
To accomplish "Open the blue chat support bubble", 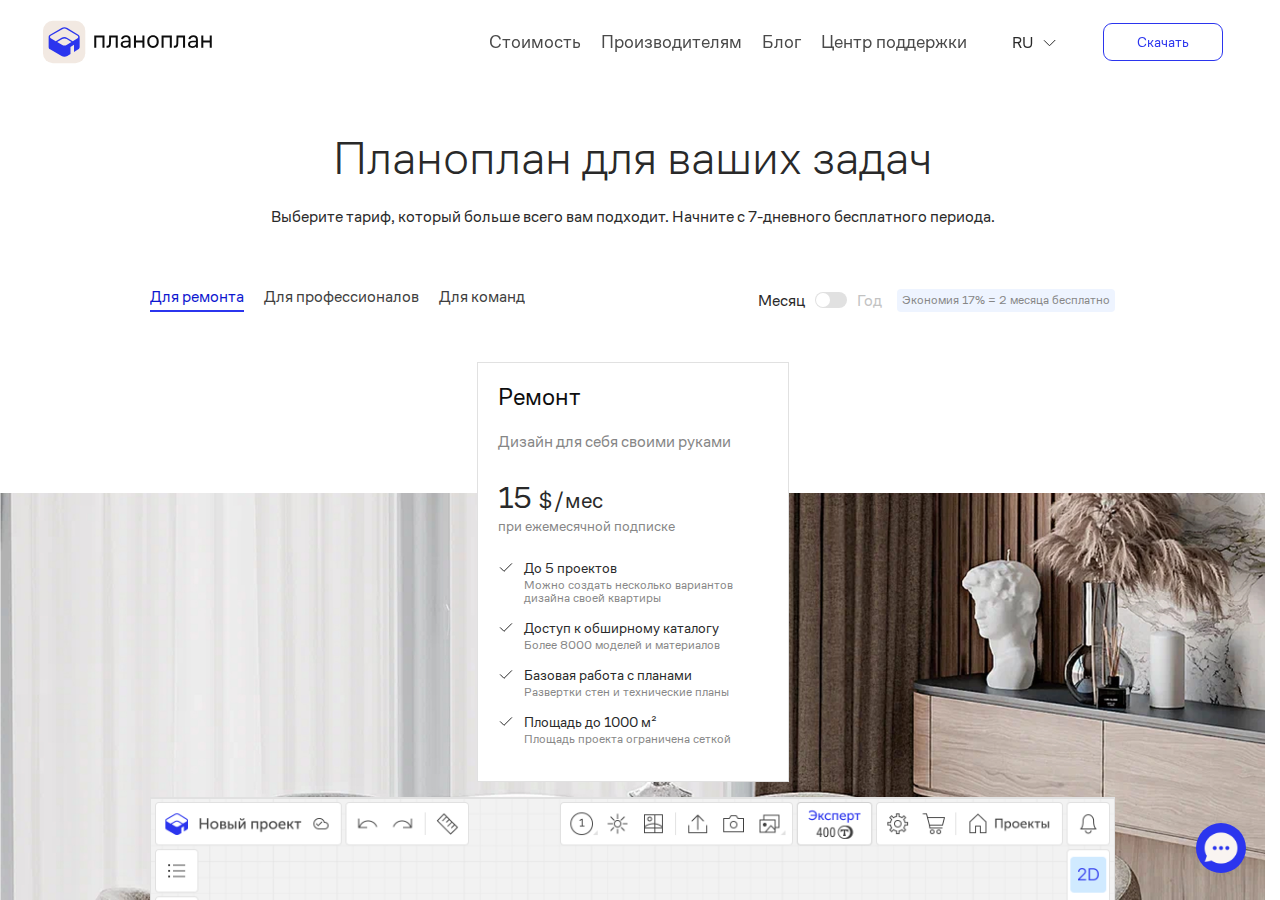I will pos(1221,848).
